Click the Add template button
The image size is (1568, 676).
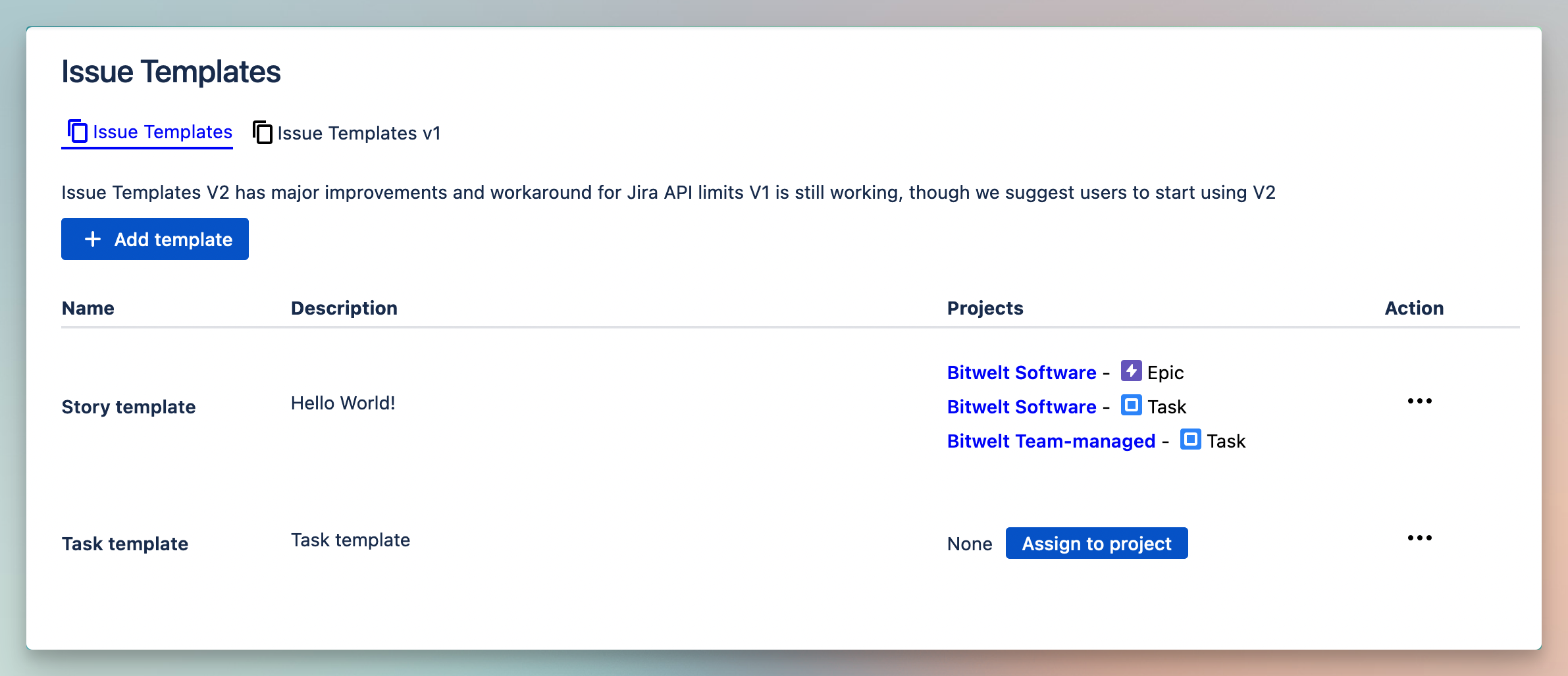pos(155,238)
